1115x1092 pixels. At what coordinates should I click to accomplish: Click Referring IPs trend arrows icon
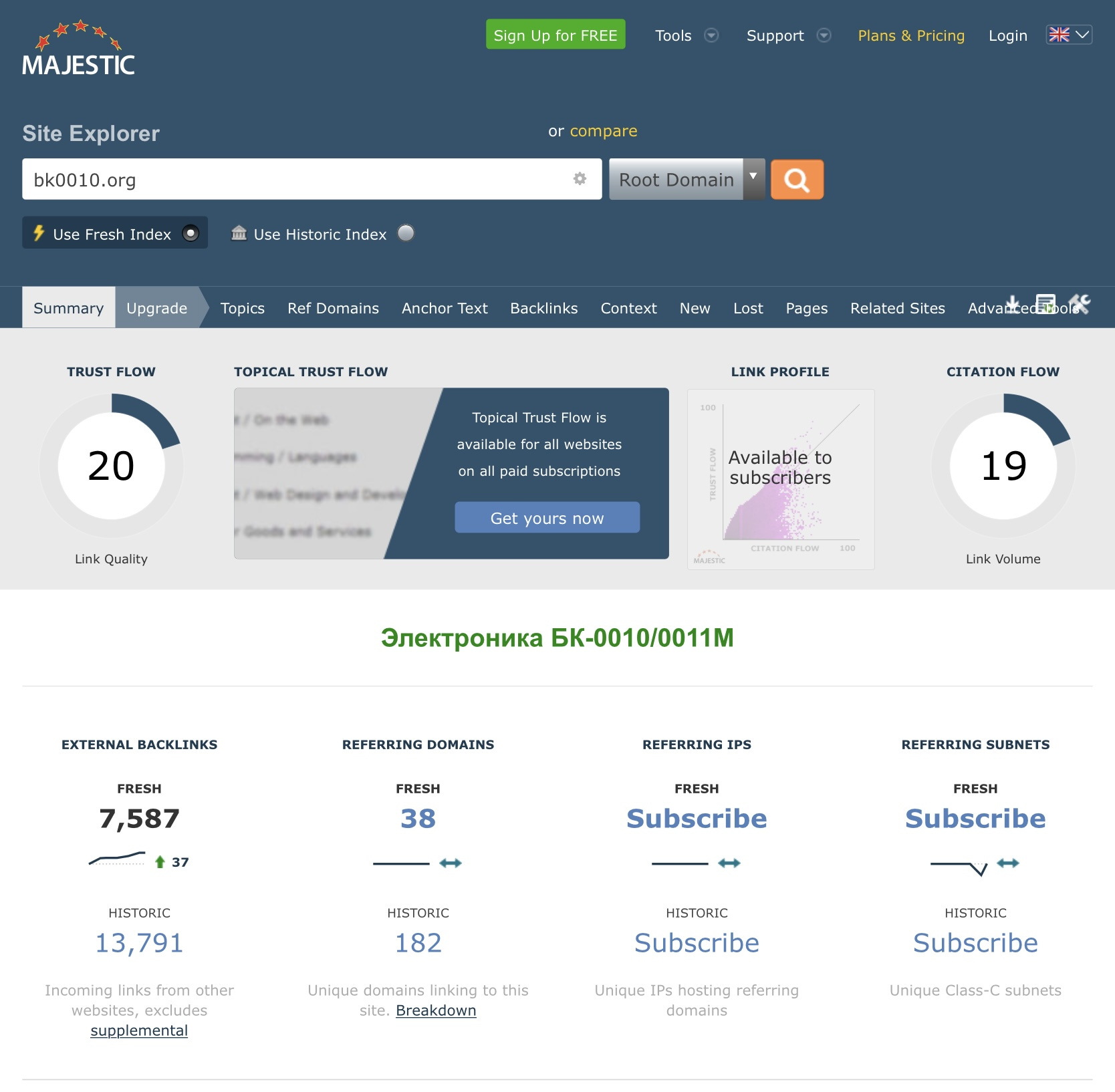[x=729, y=863]
